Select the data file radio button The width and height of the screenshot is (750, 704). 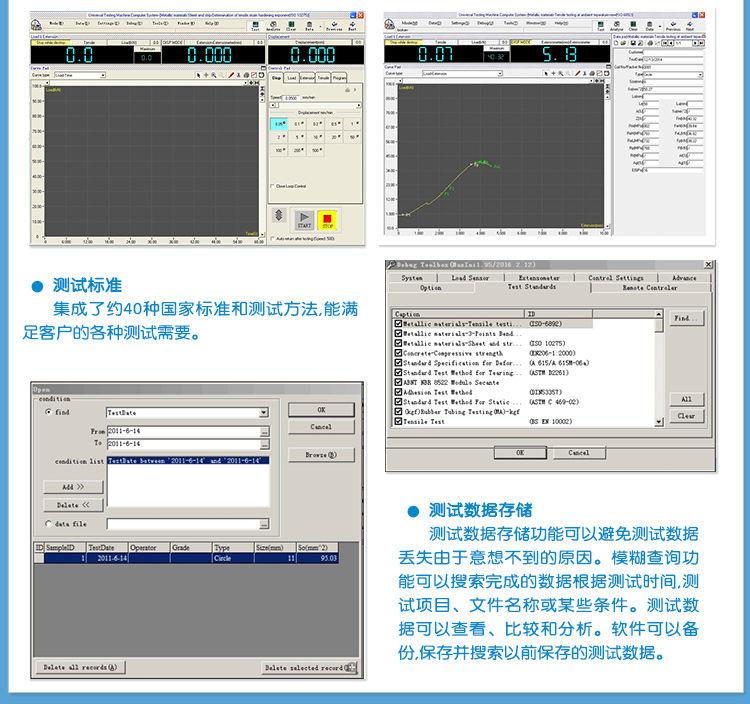click(x=48, y=523)
